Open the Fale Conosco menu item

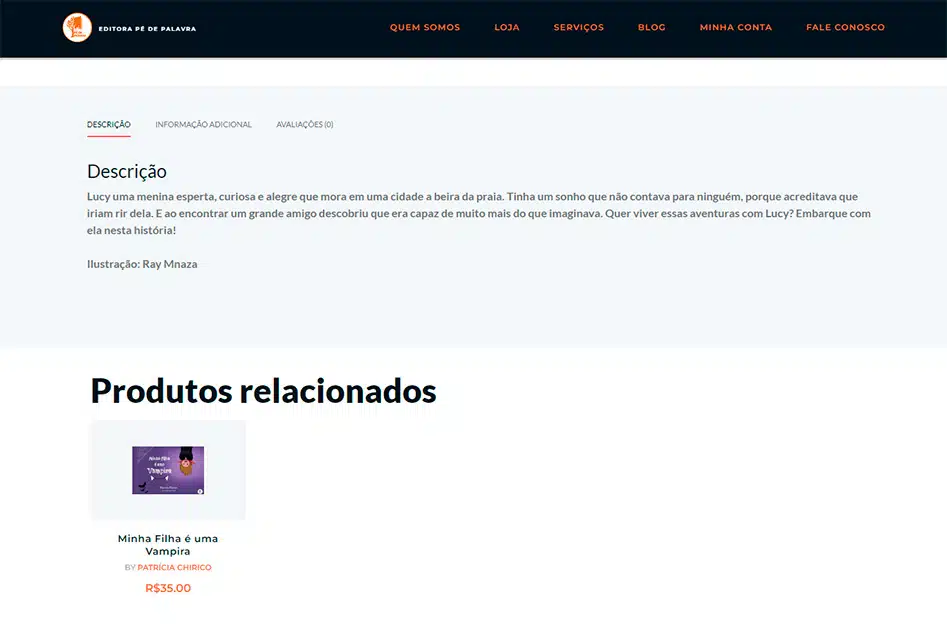[x=845, y=27]
